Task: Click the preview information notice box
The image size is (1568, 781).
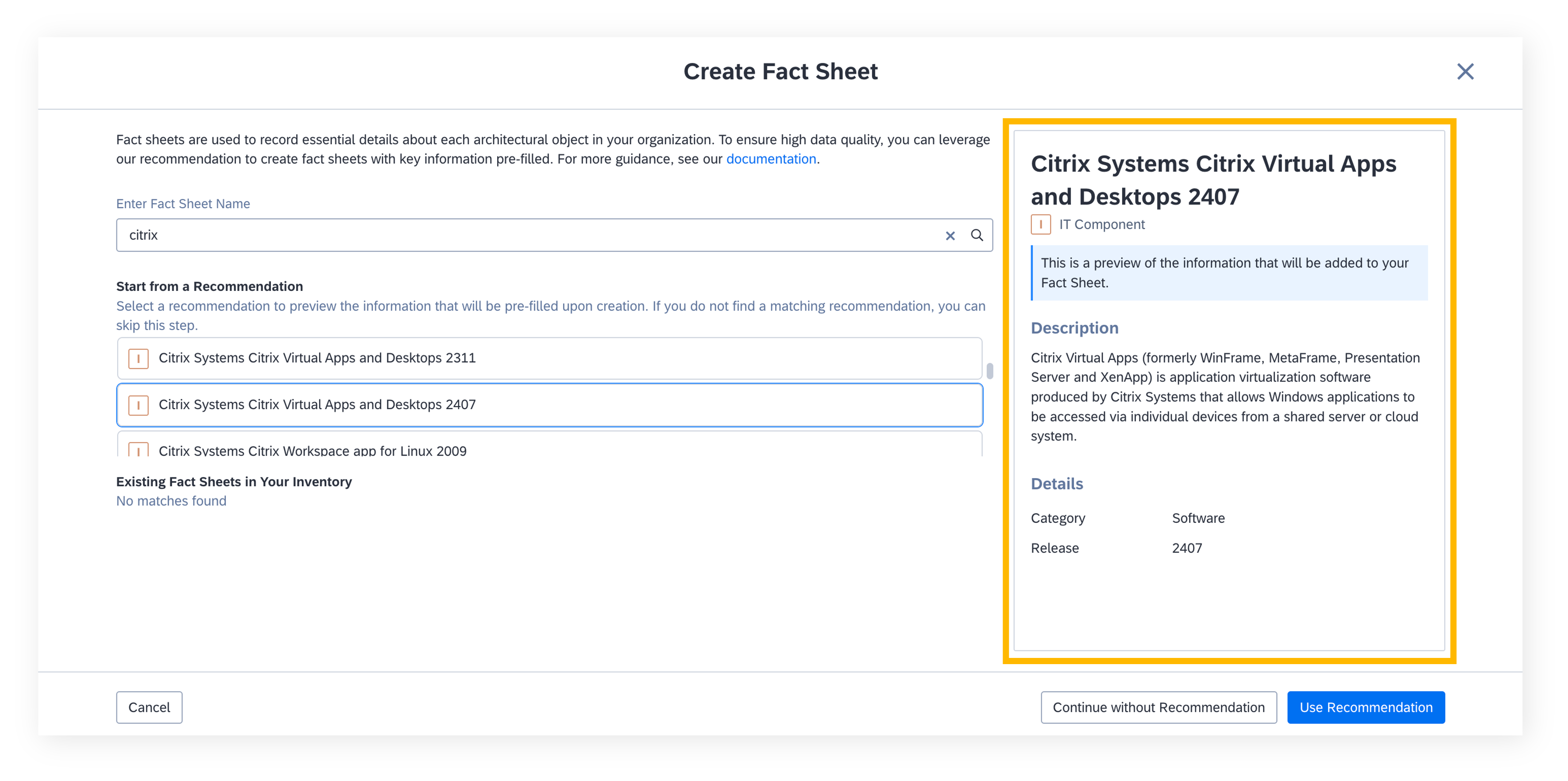Action: [1229, 273]
